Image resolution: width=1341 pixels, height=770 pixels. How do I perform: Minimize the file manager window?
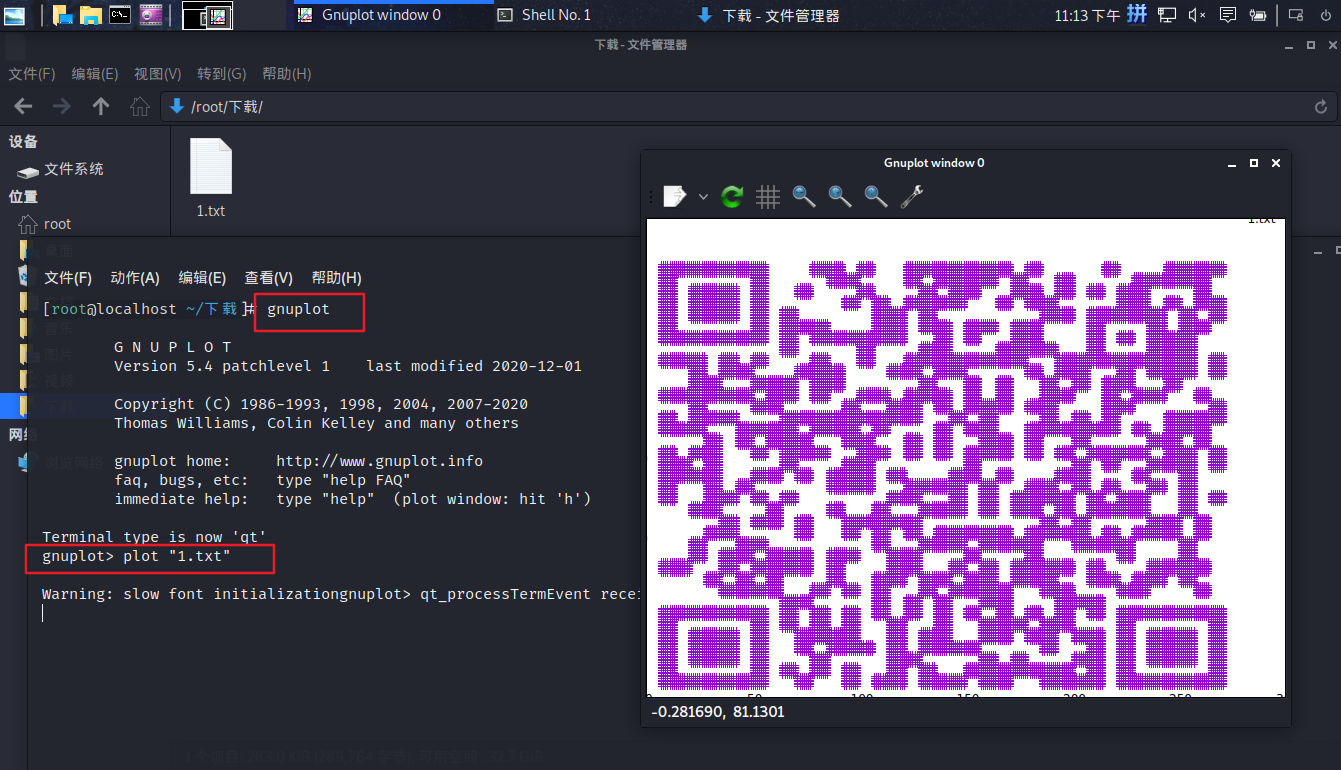pos(1288,45)
